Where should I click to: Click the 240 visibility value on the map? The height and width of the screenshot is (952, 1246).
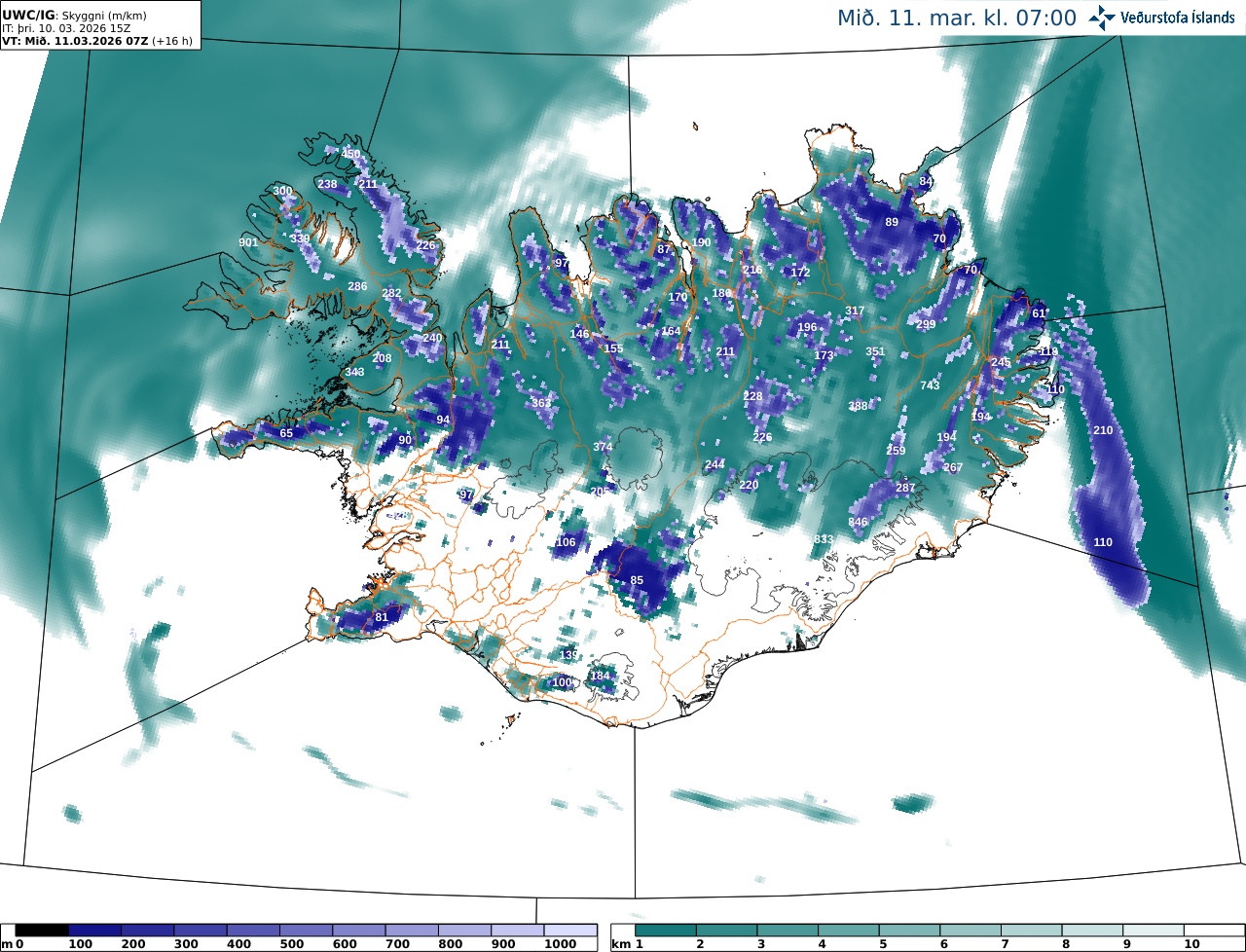pos(432,338)
